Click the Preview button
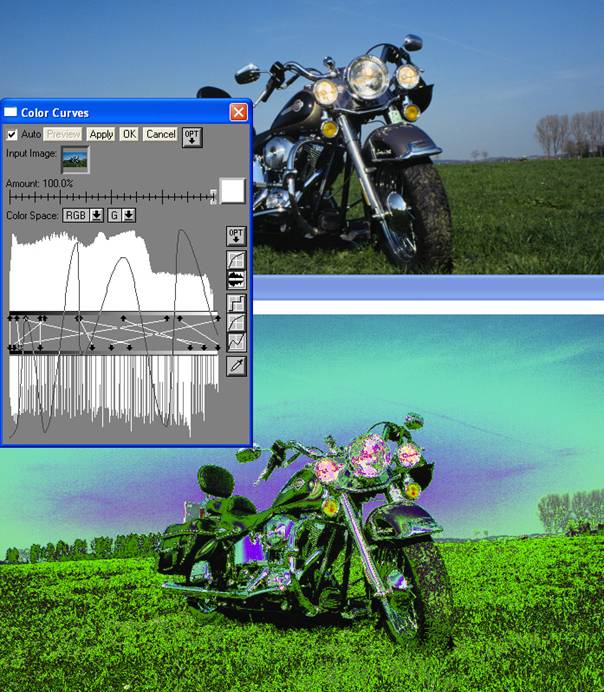 [63, 134]
